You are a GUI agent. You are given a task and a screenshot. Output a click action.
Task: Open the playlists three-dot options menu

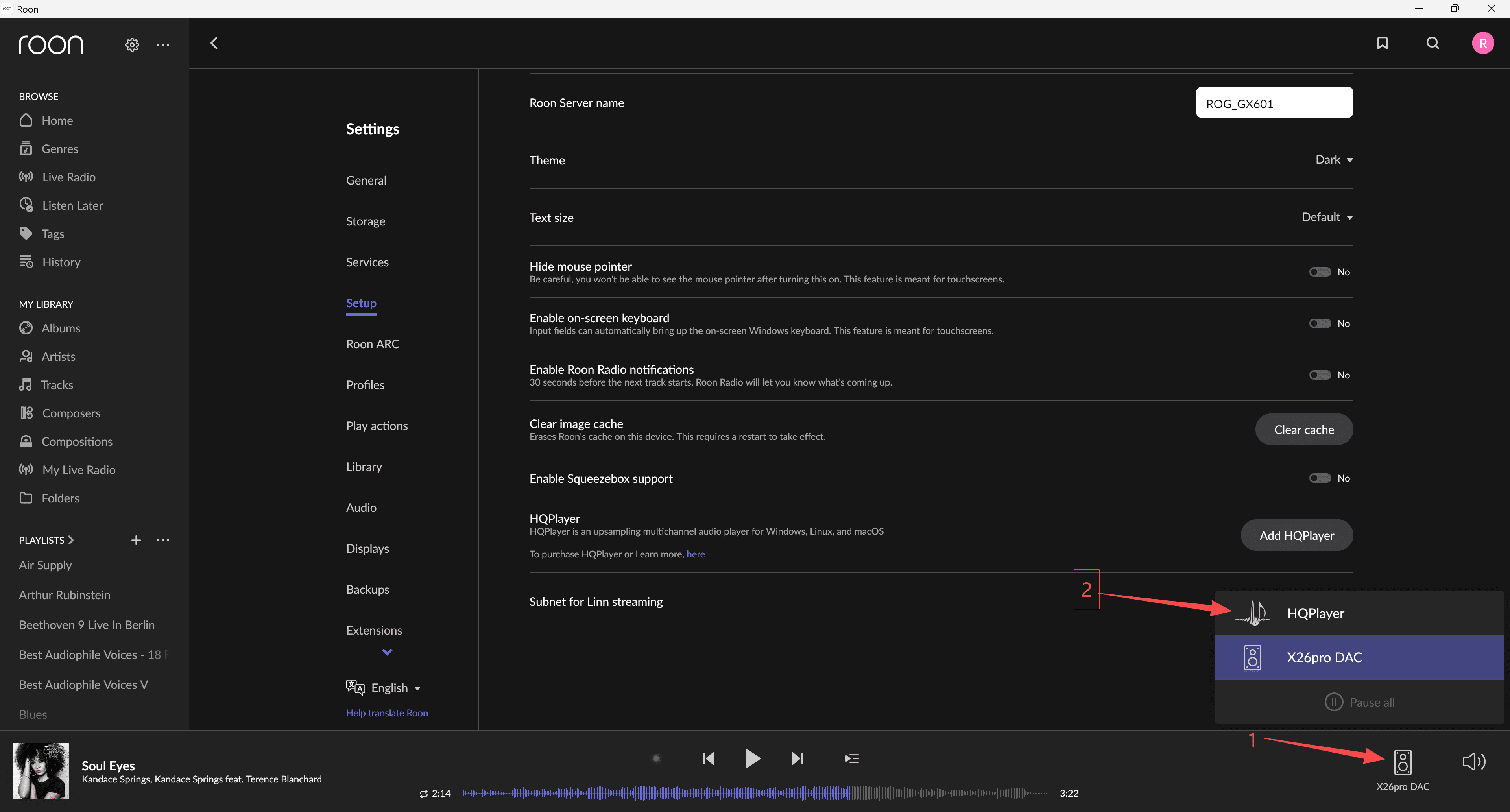tap(163, 540)
